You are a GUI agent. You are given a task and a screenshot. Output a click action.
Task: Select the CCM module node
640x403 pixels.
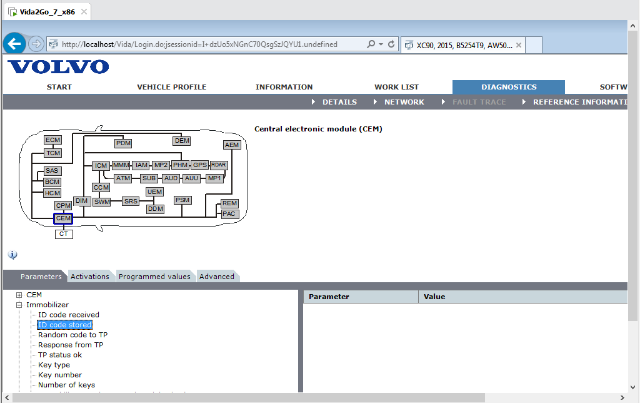(101, 187)
